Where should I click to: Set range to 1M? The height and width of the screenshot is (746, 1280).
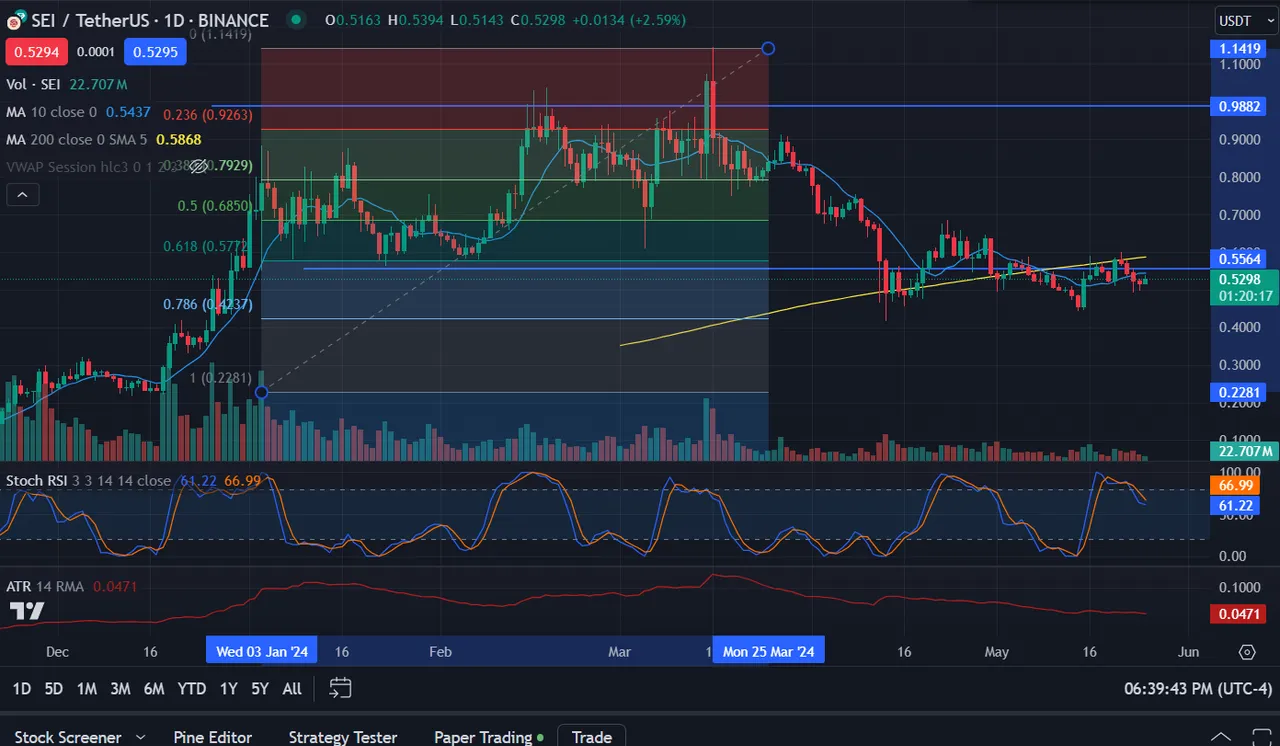[87, 688]
